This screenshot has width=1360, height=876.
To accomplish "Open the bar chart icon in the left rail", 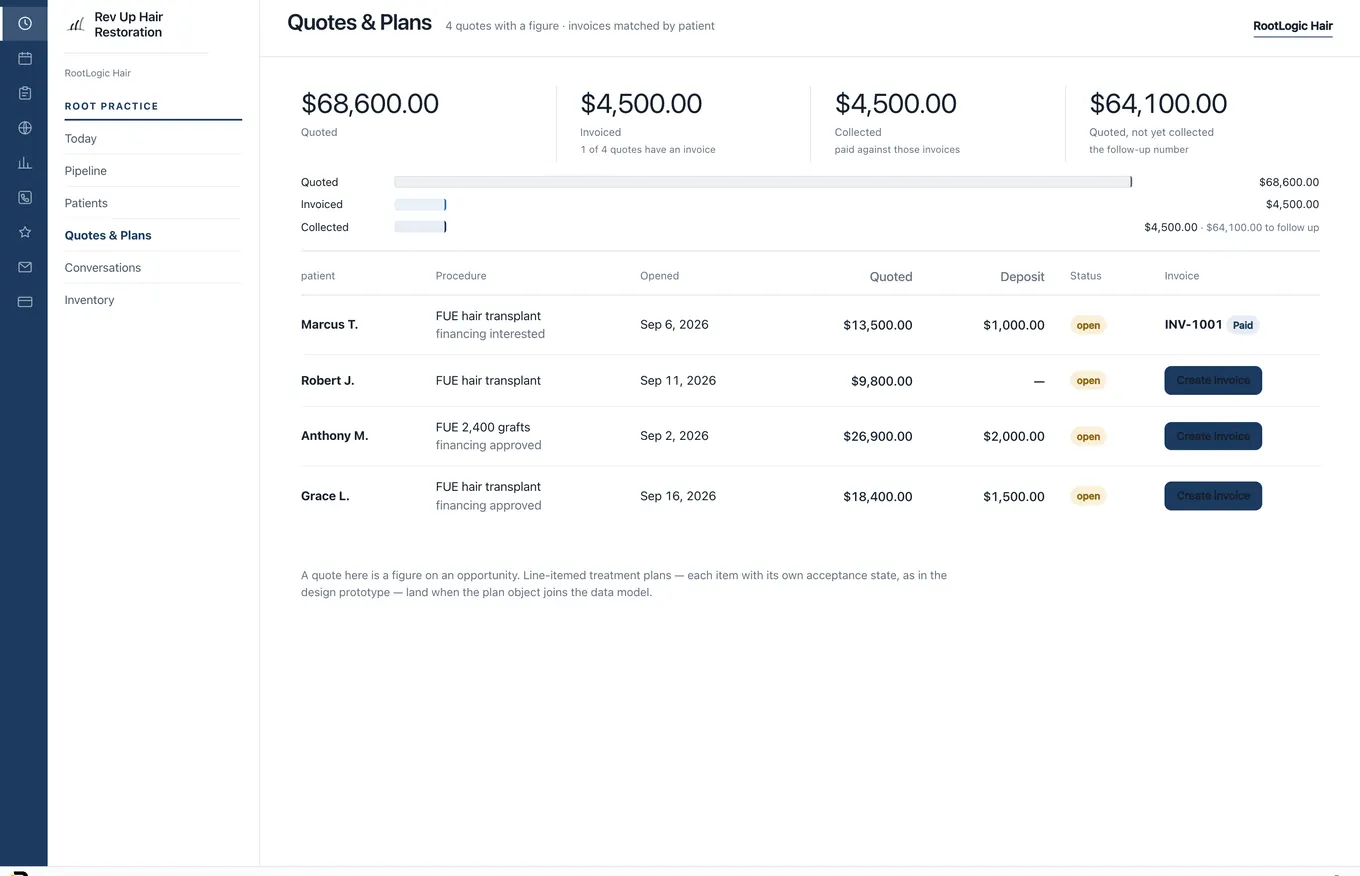I will 24,162.
